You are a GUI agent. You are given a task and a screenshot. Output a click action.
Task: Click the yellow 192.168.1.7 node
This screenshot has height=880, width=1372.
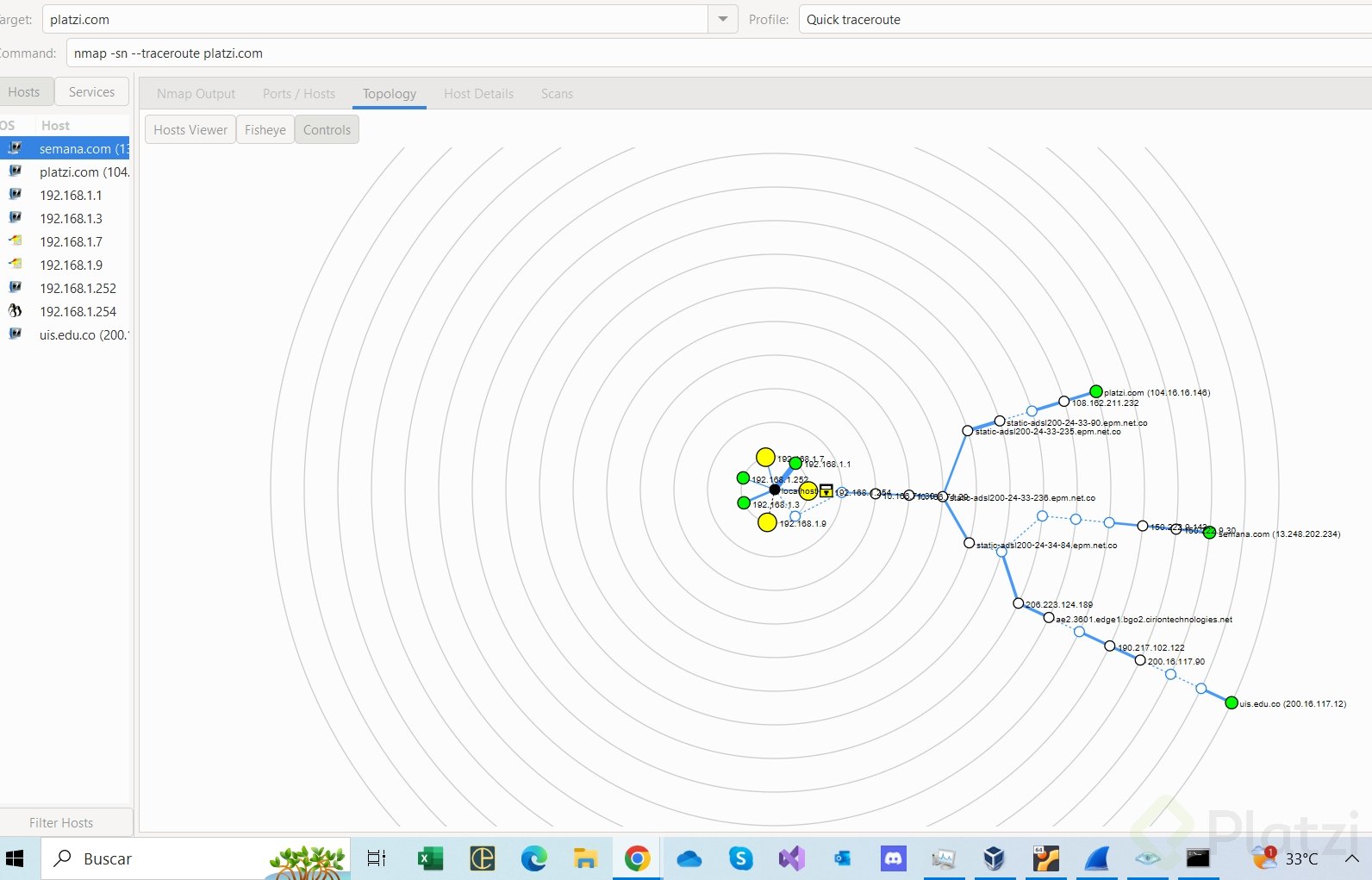click(x=765, y=457)
